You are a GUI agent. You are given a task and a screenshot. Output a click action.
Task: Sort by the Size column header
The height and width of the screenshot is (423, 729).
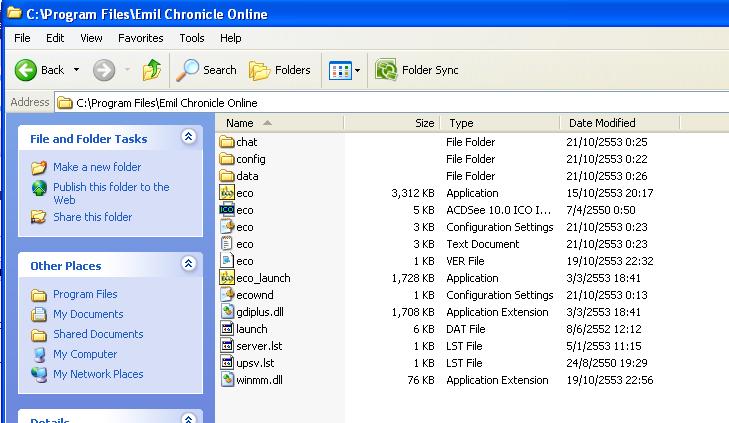392,123
